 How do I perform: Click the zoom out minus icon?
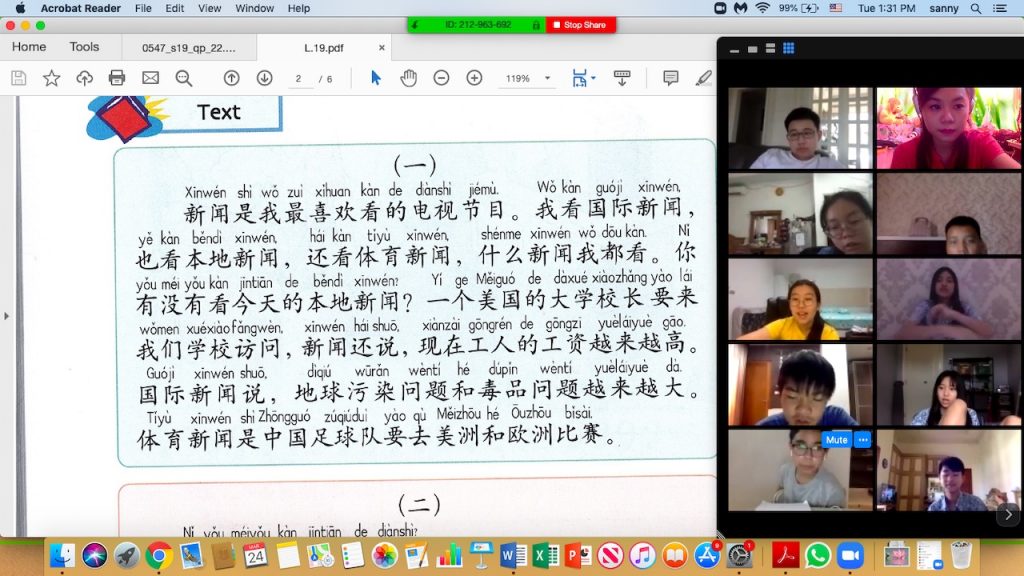[441, 78]
